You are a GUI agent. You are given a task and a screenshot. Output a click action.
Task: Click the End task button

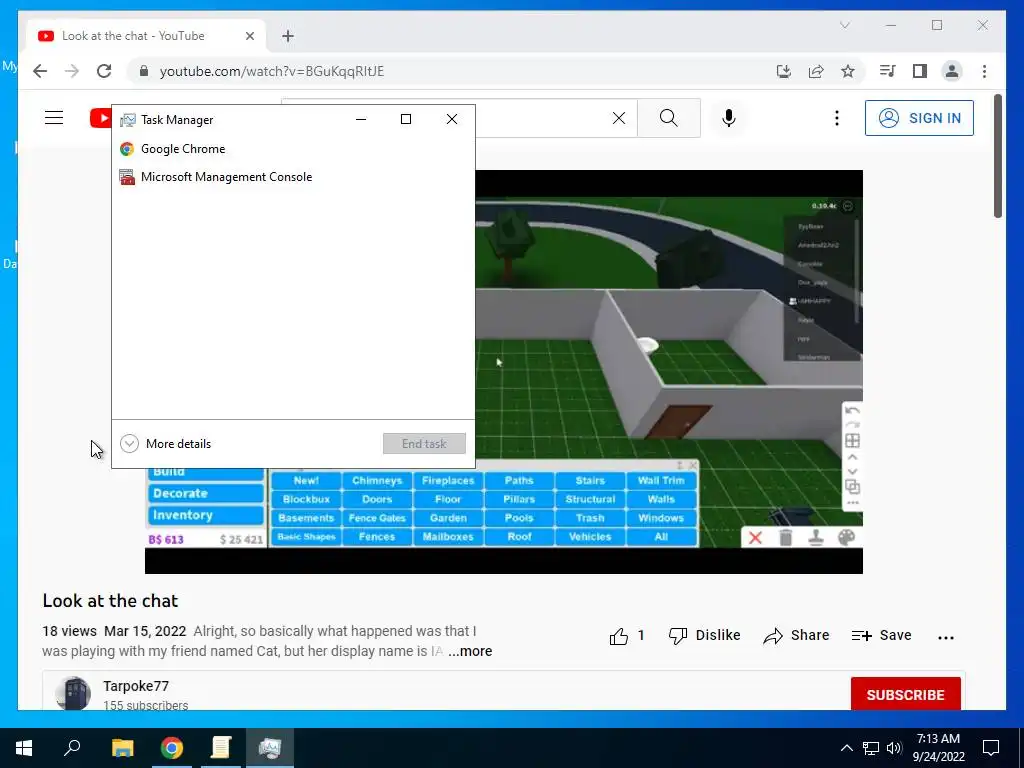[424, 443]
